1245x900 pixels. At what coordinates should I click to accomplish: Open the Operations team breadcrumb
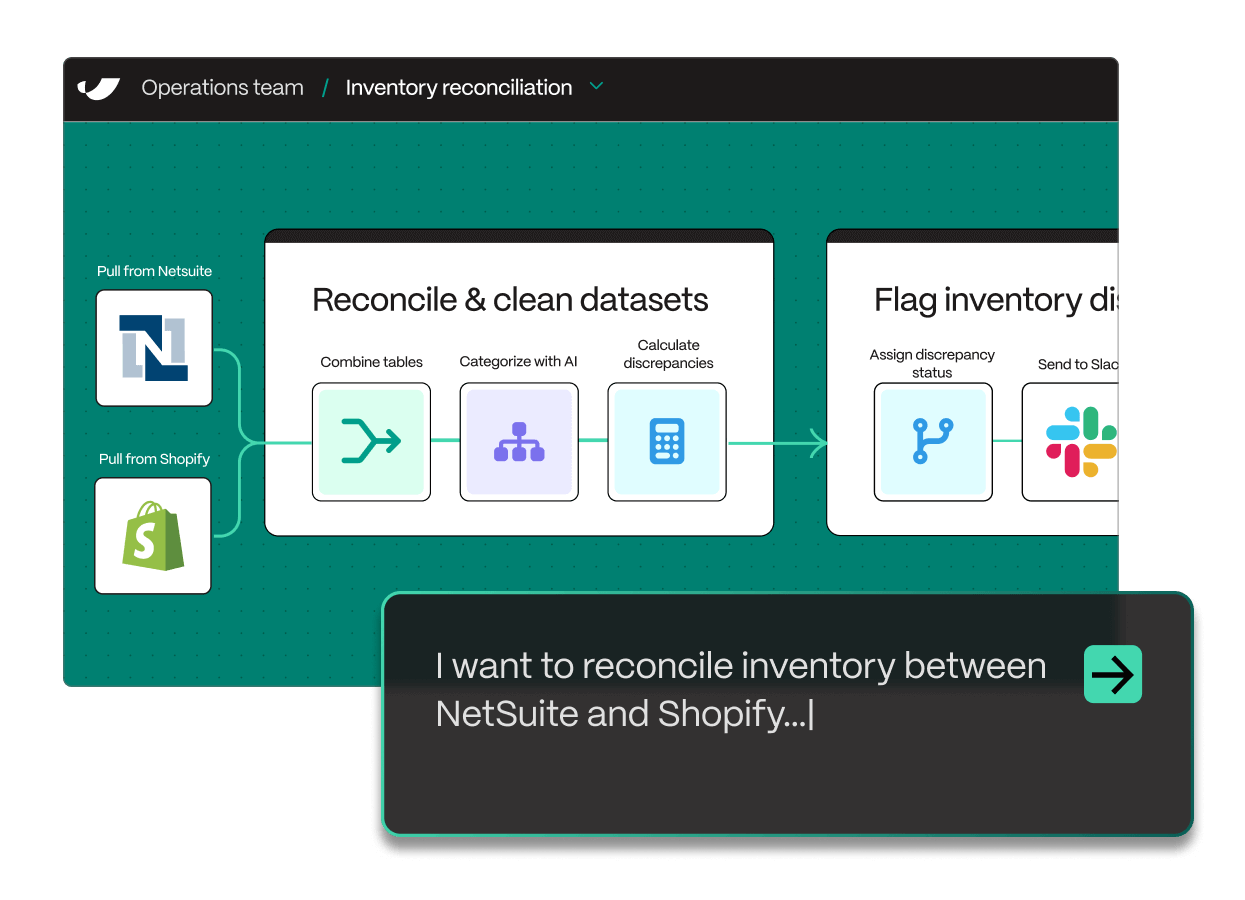coord(222,88)
